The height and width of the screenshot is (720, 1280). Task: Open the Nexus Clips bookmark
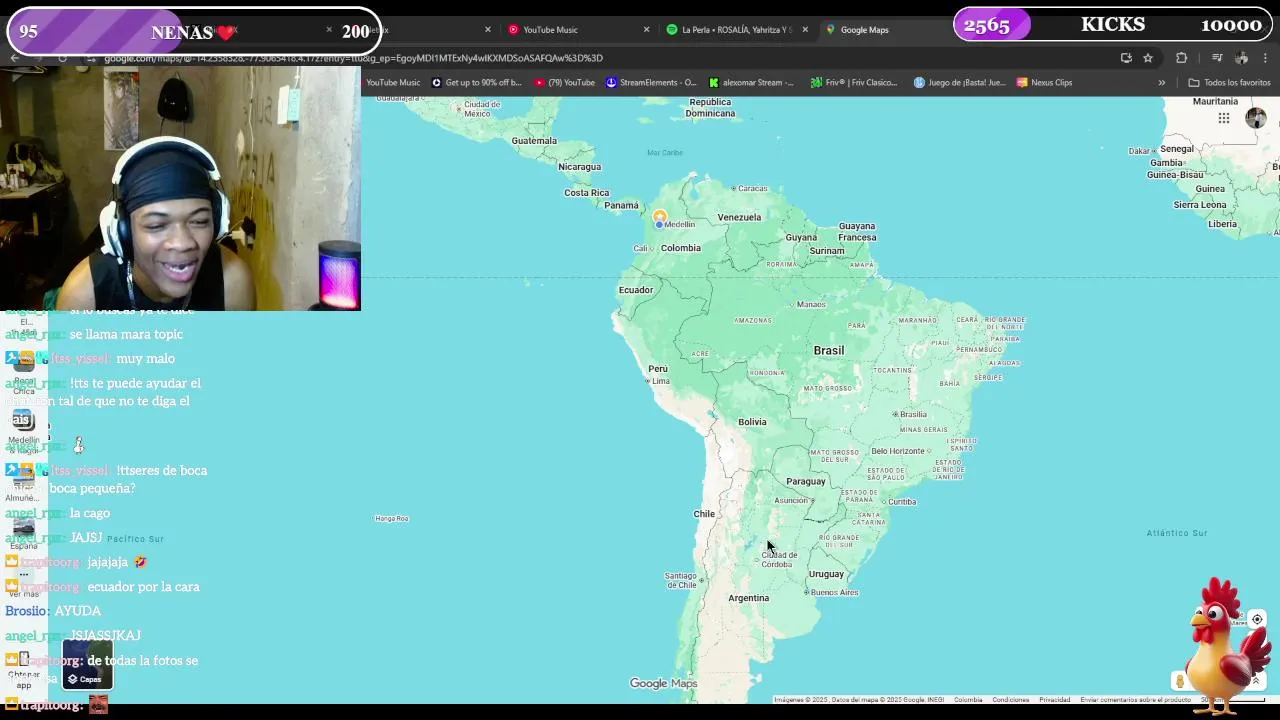tap(1044, 83)
